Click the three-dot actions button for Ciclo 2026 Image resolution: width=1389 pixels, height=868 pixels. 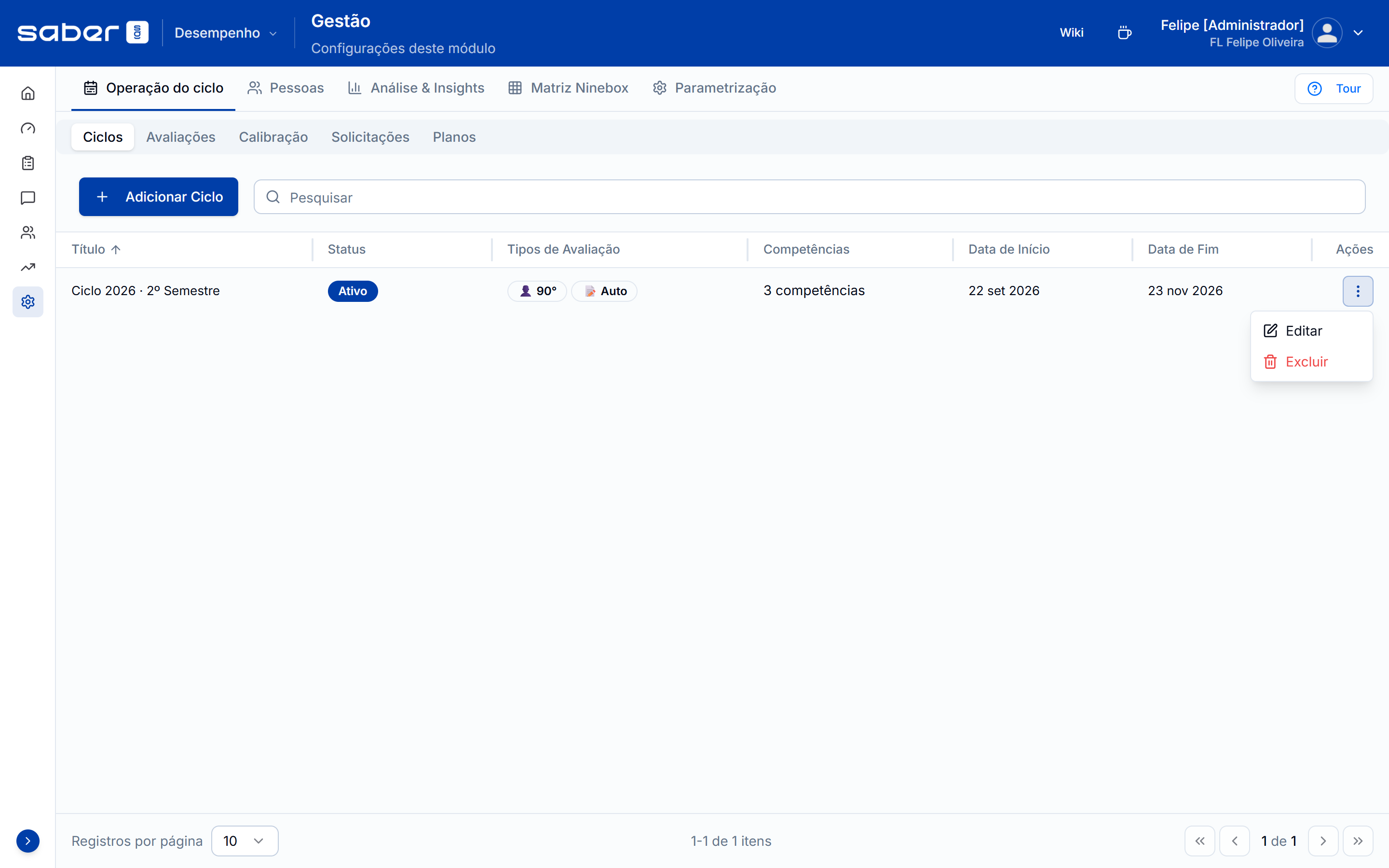pyautogui.click(x=1358, y=291)
